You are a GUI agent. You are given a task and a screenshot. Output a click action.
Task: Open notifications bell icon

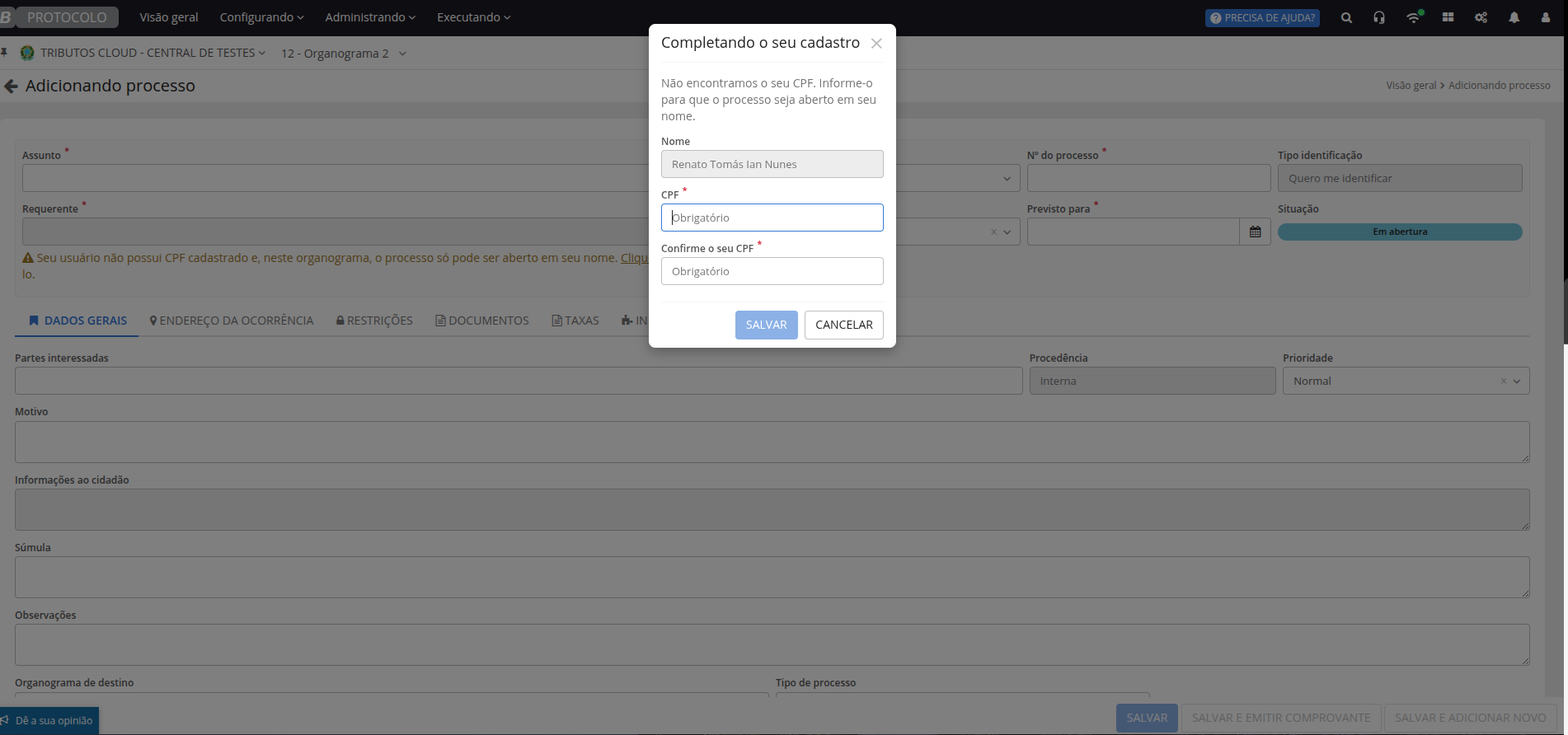1514,17
